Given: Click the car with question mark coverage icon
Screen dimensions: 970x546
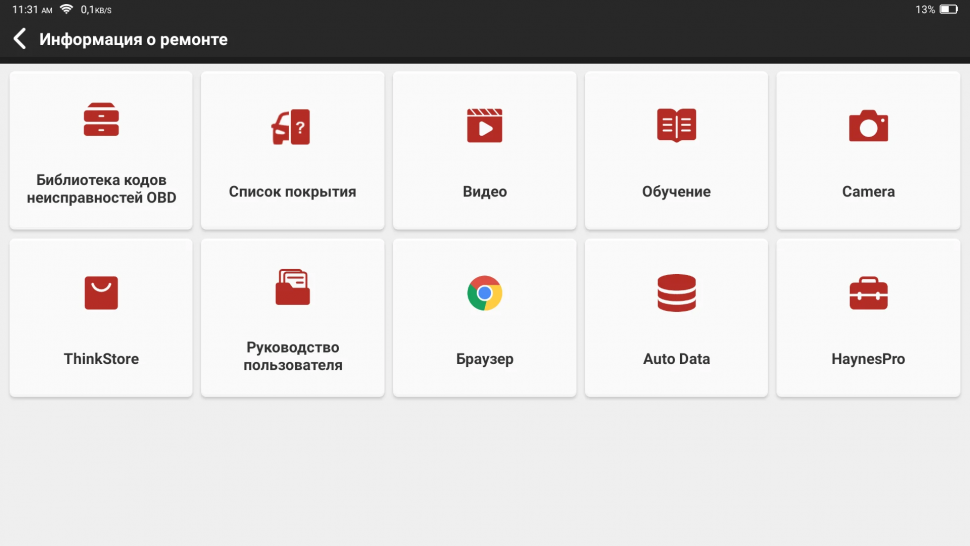Looking at the screenshot, I should point(292,126).
